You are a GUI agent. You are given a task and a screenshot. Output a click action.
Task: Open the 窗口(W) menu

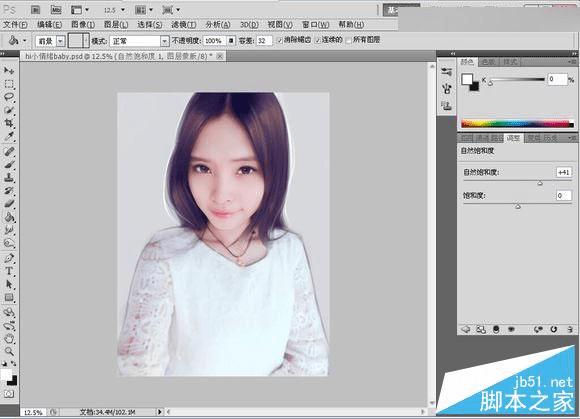(316, 25)
